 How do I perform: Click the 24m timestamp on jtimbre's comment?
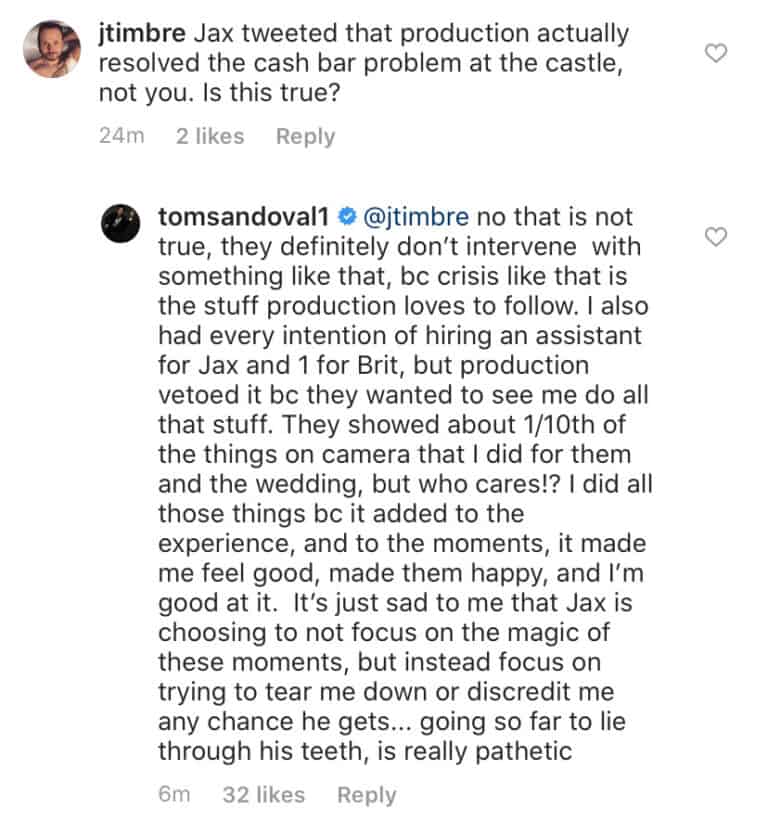tap(121, 136)
